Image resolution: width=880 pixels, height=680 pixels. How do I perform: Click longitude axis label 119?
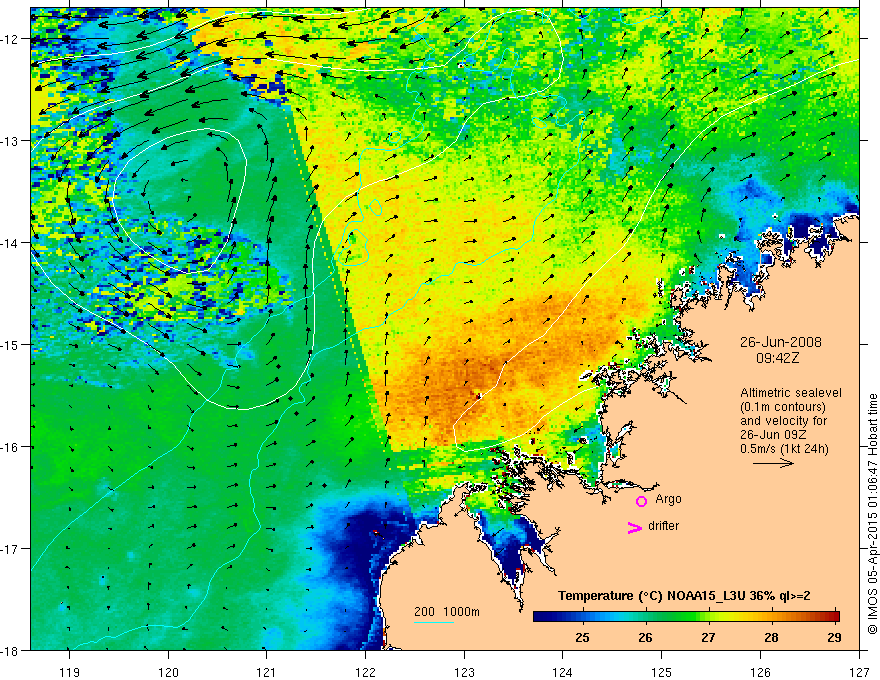(x=70, y=672)
